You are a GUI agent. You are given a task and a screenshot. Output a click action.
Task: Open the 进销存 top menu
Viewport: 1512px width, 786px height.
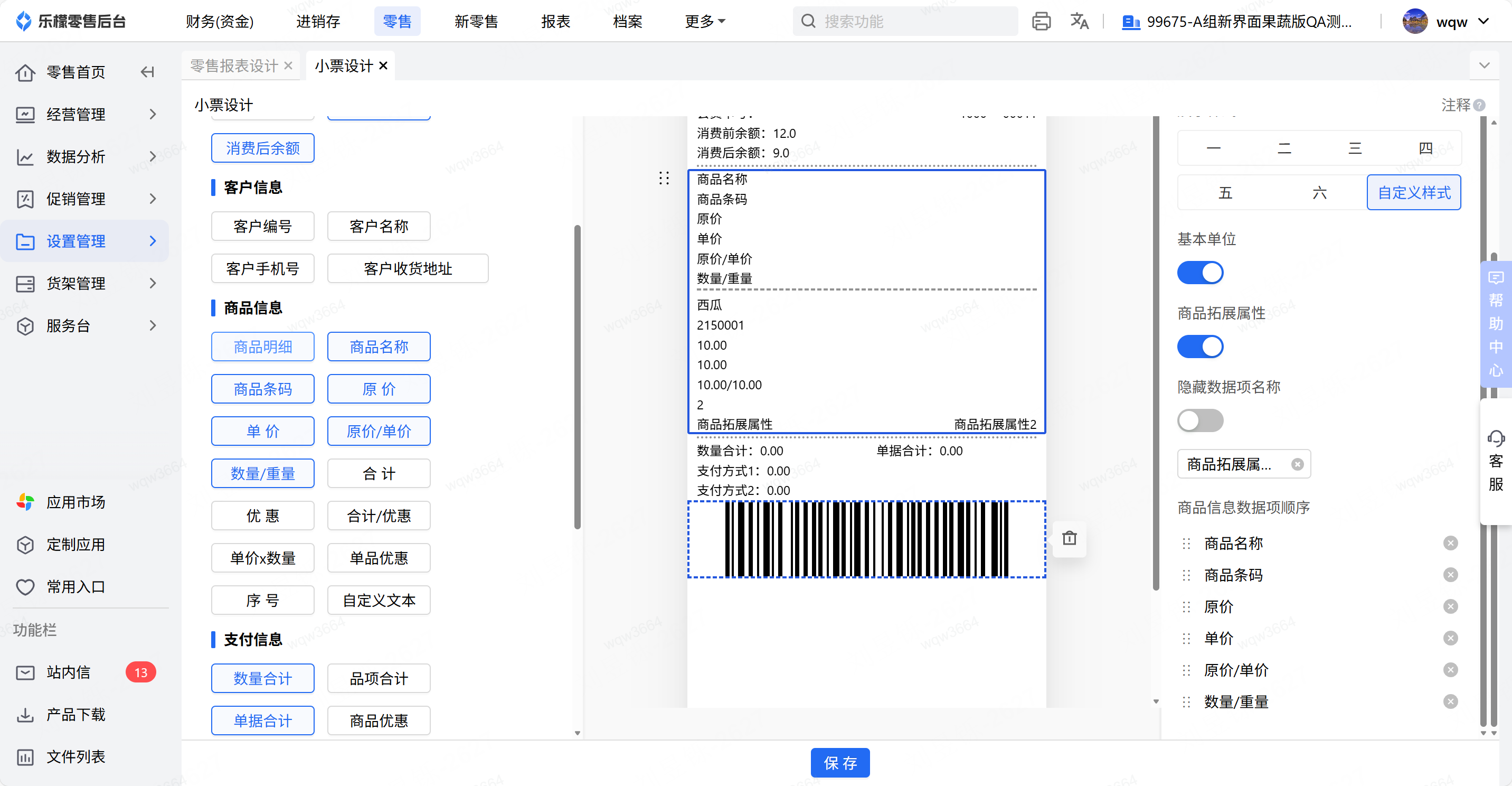click(317, 22)
